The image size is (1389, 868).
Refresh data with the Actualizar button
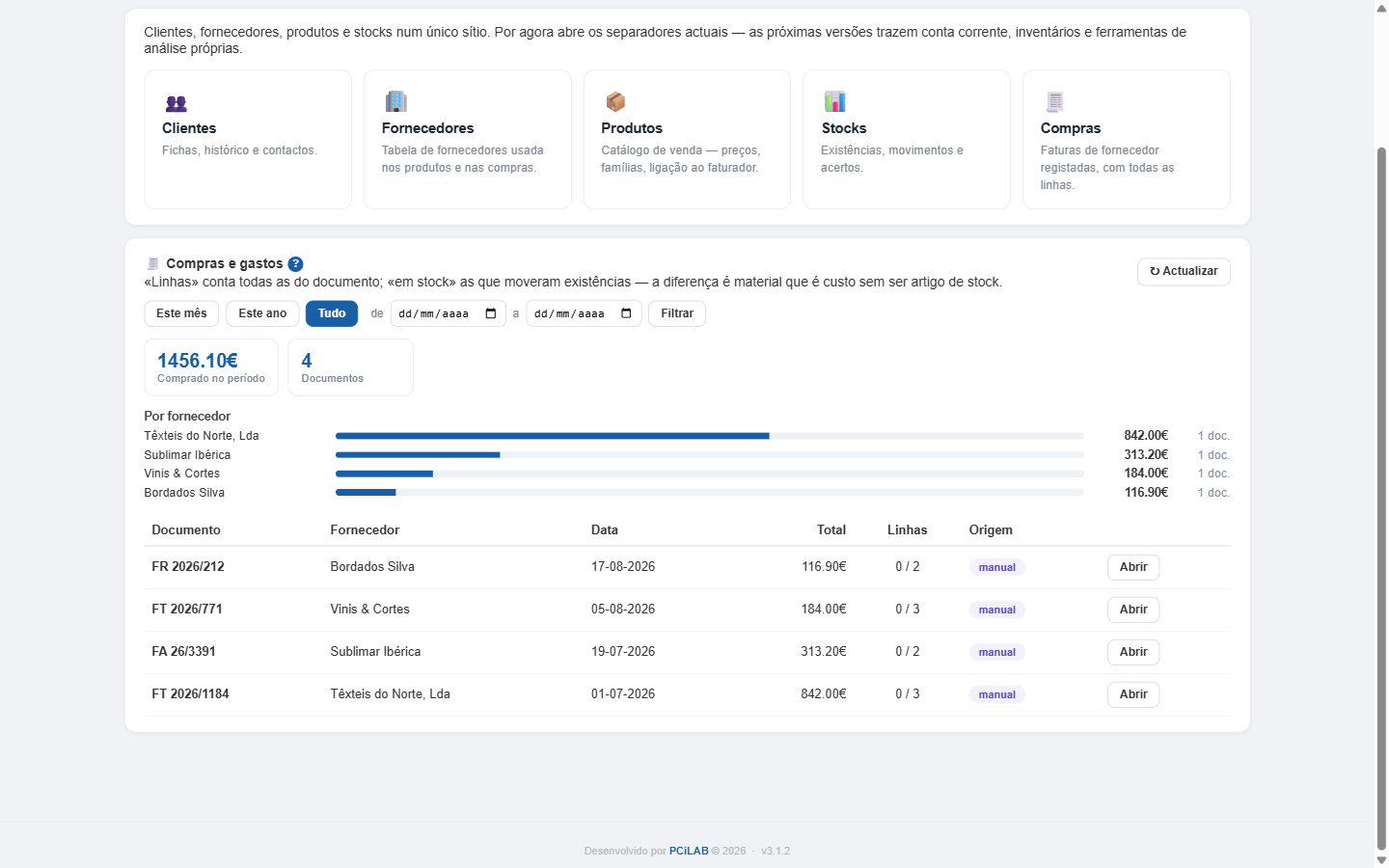pyautogui.click(x=1184, y=272)
